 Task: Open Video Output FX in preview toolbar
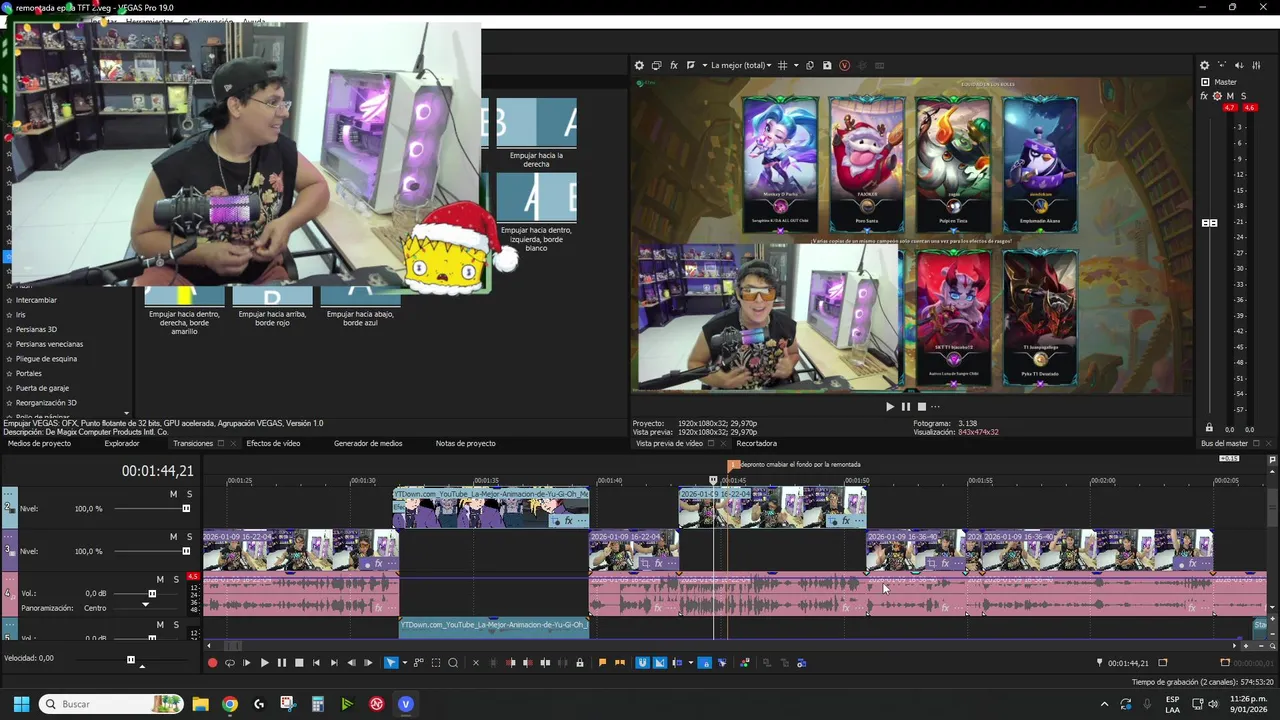[x=674, y=65]
